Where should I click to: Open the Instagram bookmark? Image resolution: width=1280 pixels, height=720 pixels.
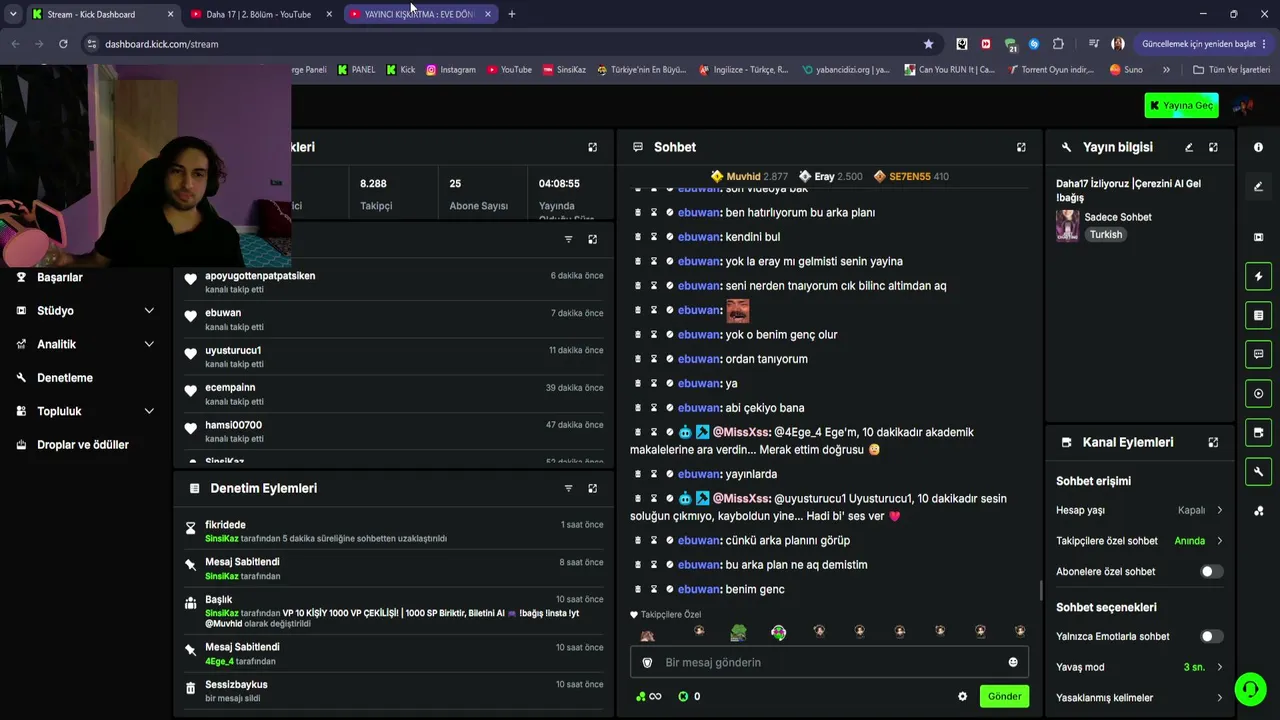click(450, 70)
